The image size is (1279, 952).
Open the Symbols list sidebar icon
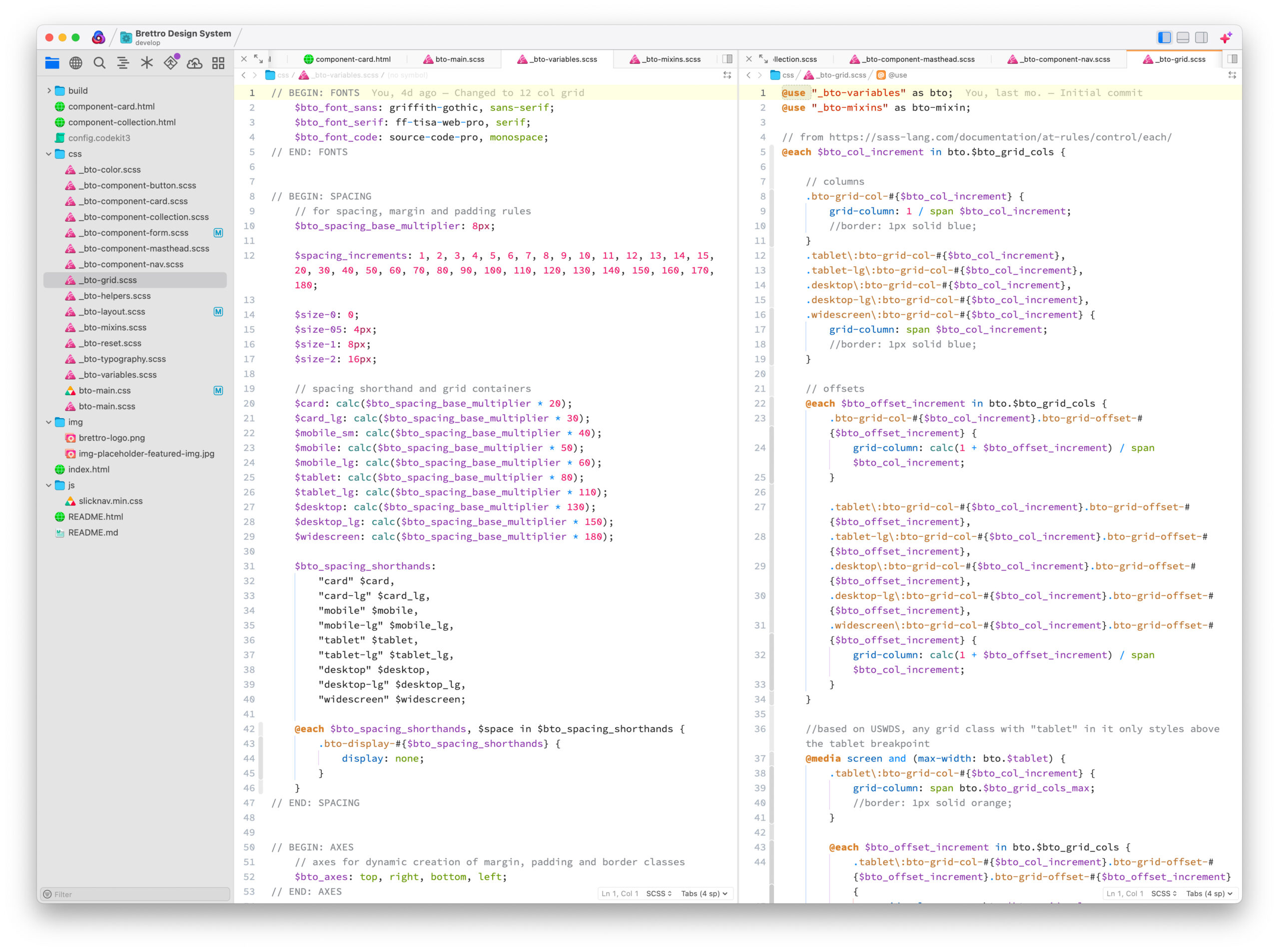[123, 63]
